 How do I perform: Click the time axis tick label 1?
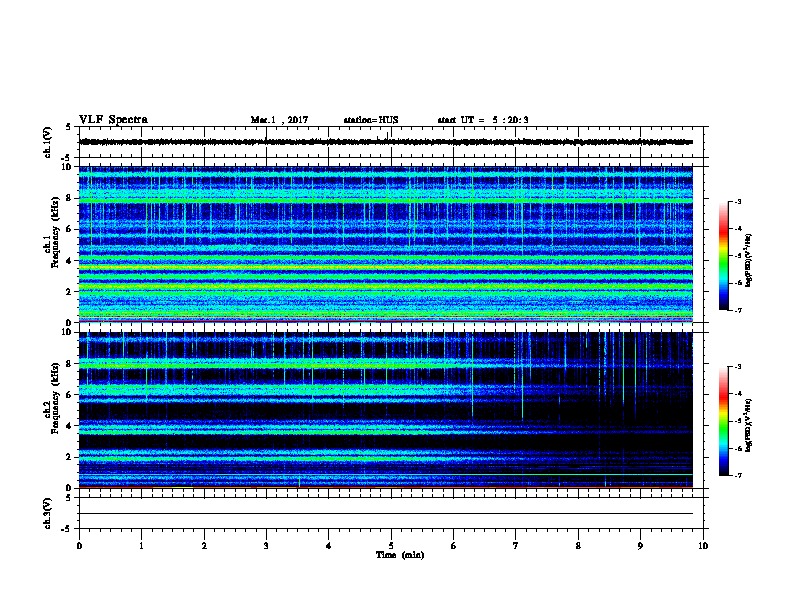[x=141, y=546]
